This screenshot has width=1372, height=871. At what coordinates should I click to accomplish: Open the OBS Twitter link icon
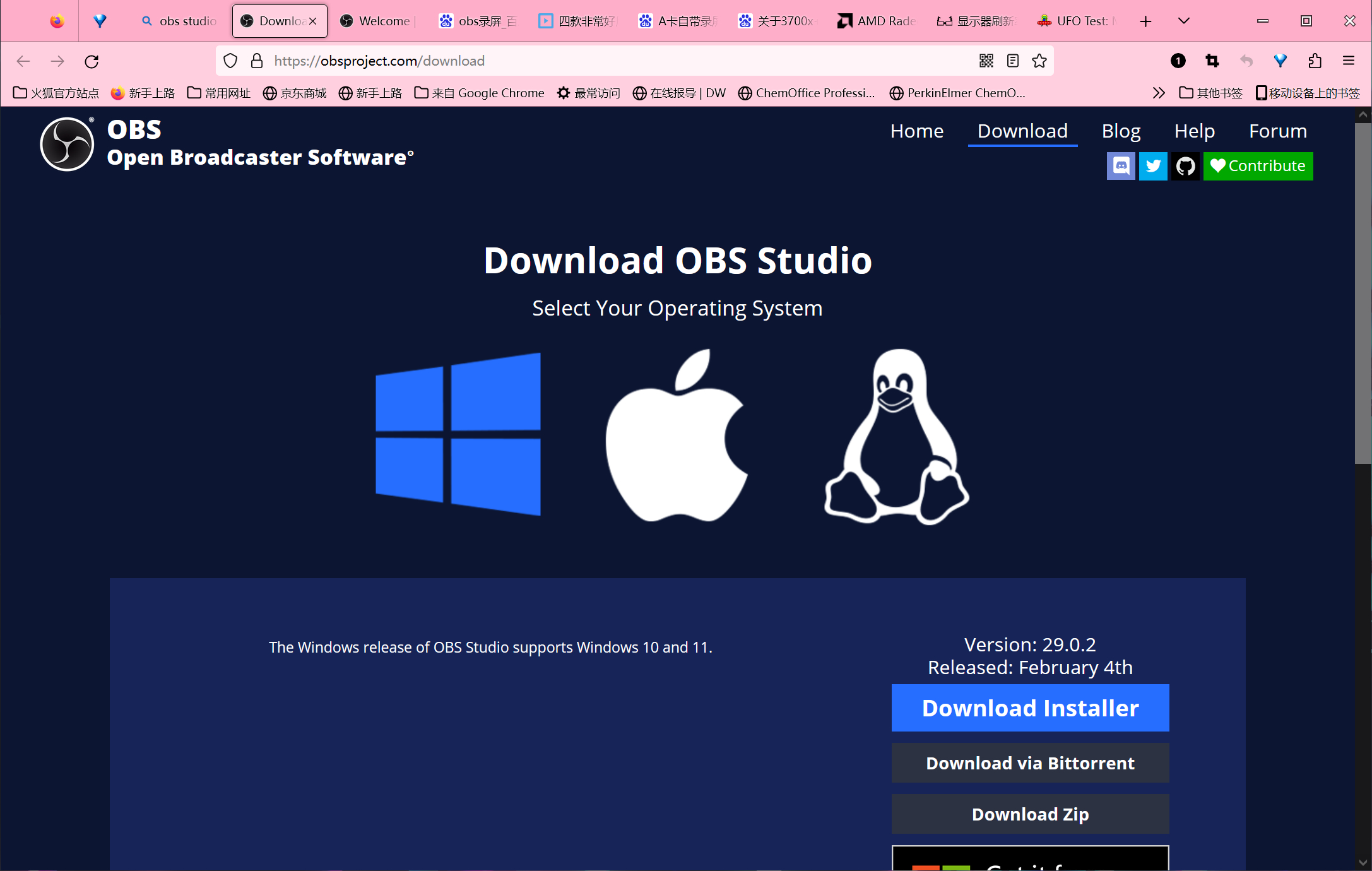point(1153,166)
